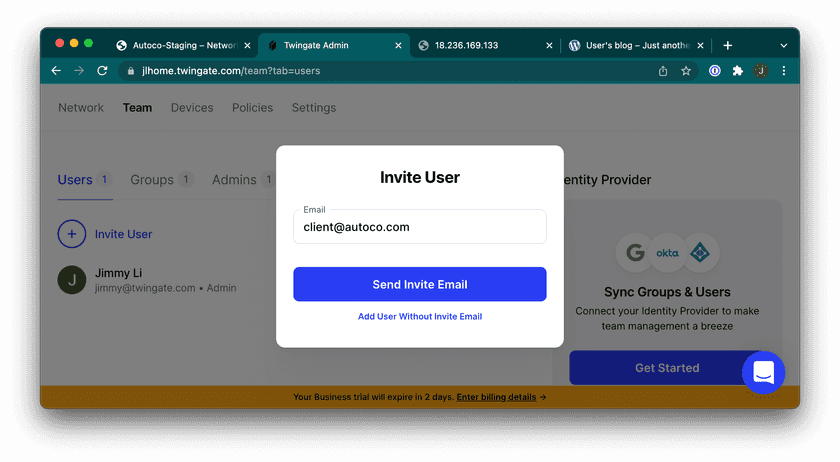Go to the Devices menu
Viewport: 840px width, 462px height.
pyautogui.click(x=192, y=108)
